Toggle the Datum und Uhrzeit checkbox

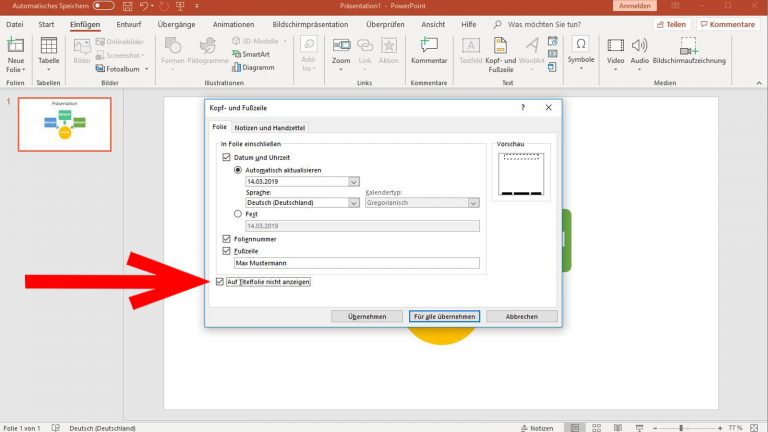[226, 158]
